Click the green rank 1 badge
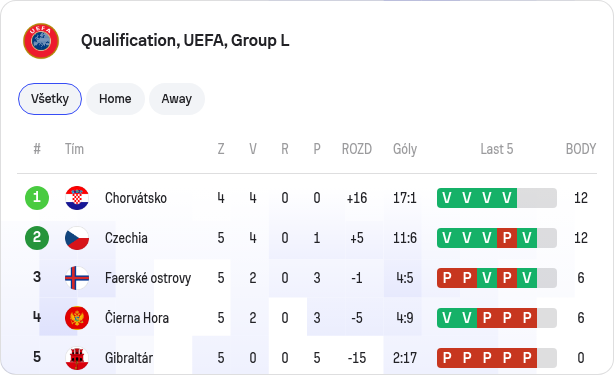Viewport: 614px width, 375px height. 37,198
